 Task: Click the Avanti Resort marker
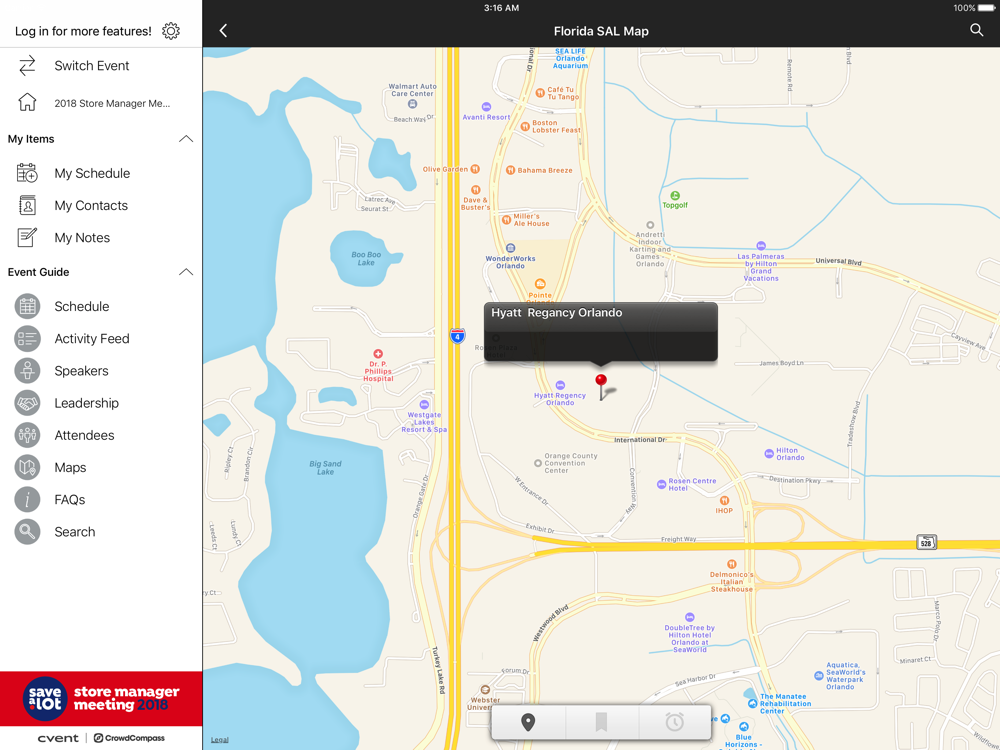pyautogui.click(x=486, y=107)
